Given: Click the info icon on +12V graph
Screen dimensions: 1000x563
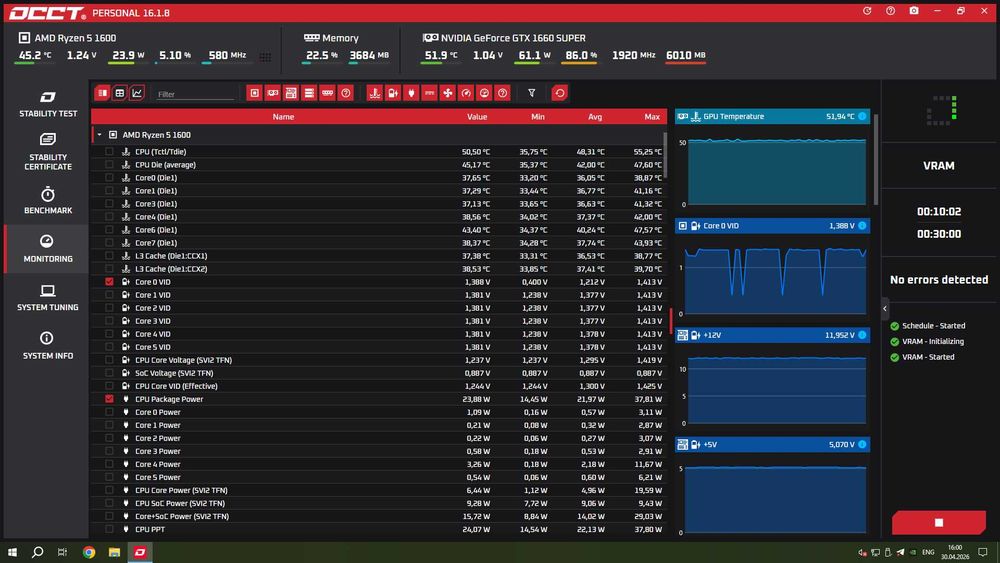Looking at the screenshot, I should (x=862, y=335).
